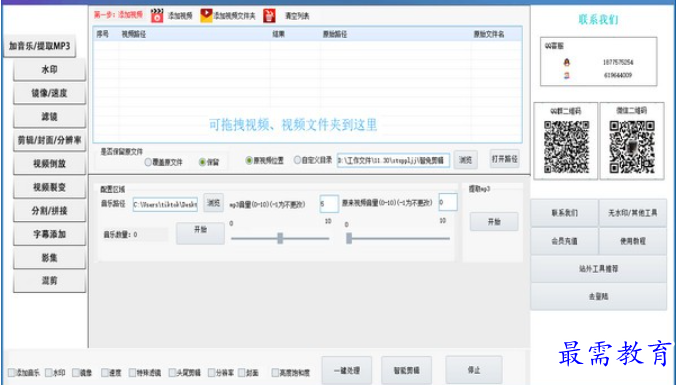Viewport: 680px width, 385px height.
Task: Choose the 原视频位置 radio option
Action: coord(249,160)
